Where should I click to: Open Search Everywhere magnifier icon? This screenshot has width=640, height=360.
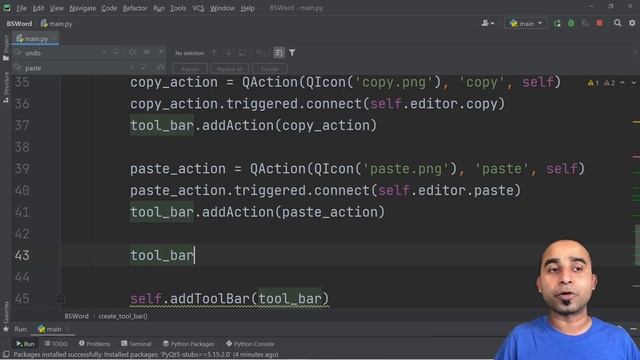pyautogui.click(x=618, y=23)
